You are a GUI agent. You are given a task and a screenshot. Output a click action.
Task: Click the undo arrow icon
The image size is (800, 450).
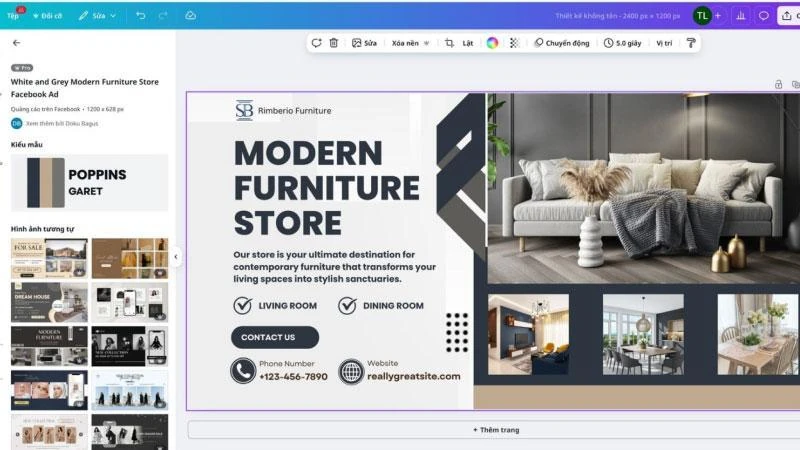(x=141, y=16)
